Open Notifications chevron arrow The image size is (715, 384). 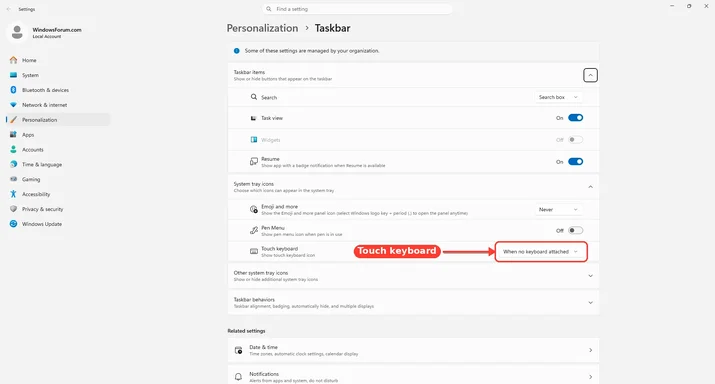pyautogui.click(x=590, y=377)
